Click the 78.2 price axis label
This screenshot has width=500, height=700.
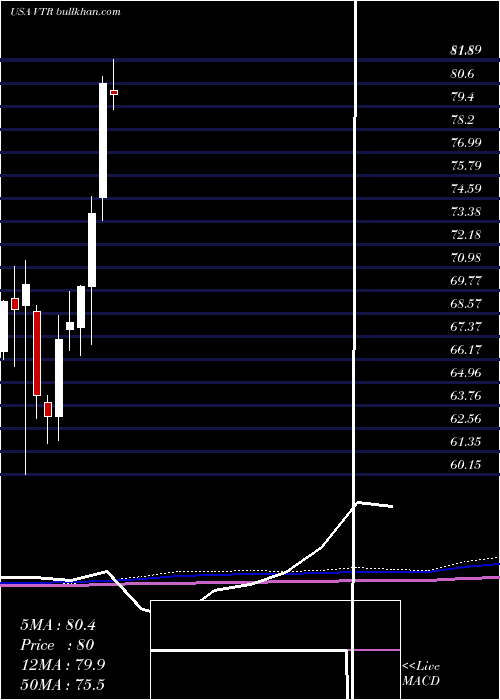coord(462,120)
